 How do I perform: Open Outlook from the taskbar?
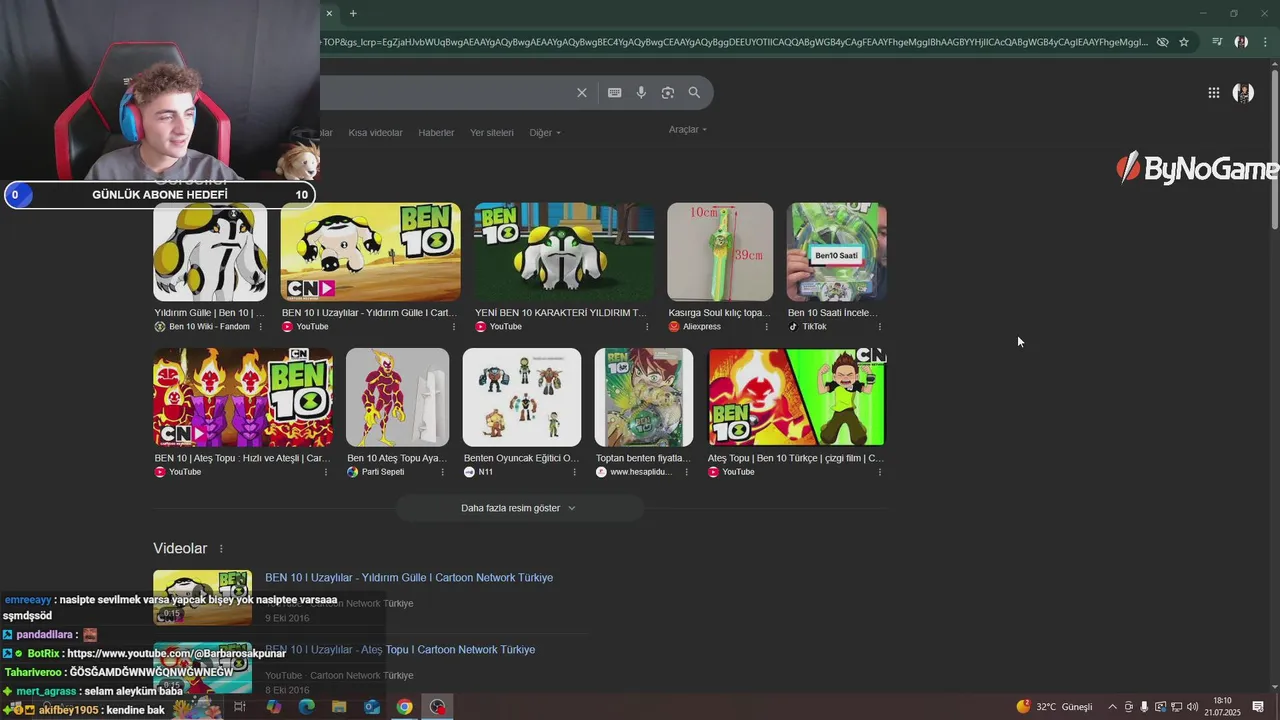[x=372, y=707]
